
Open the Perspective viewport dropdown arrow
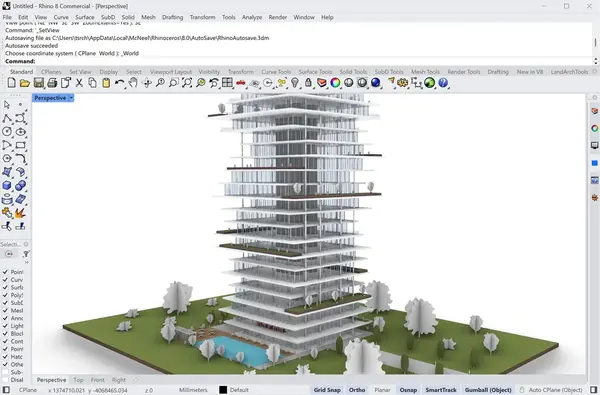click(x=71, y=98)
